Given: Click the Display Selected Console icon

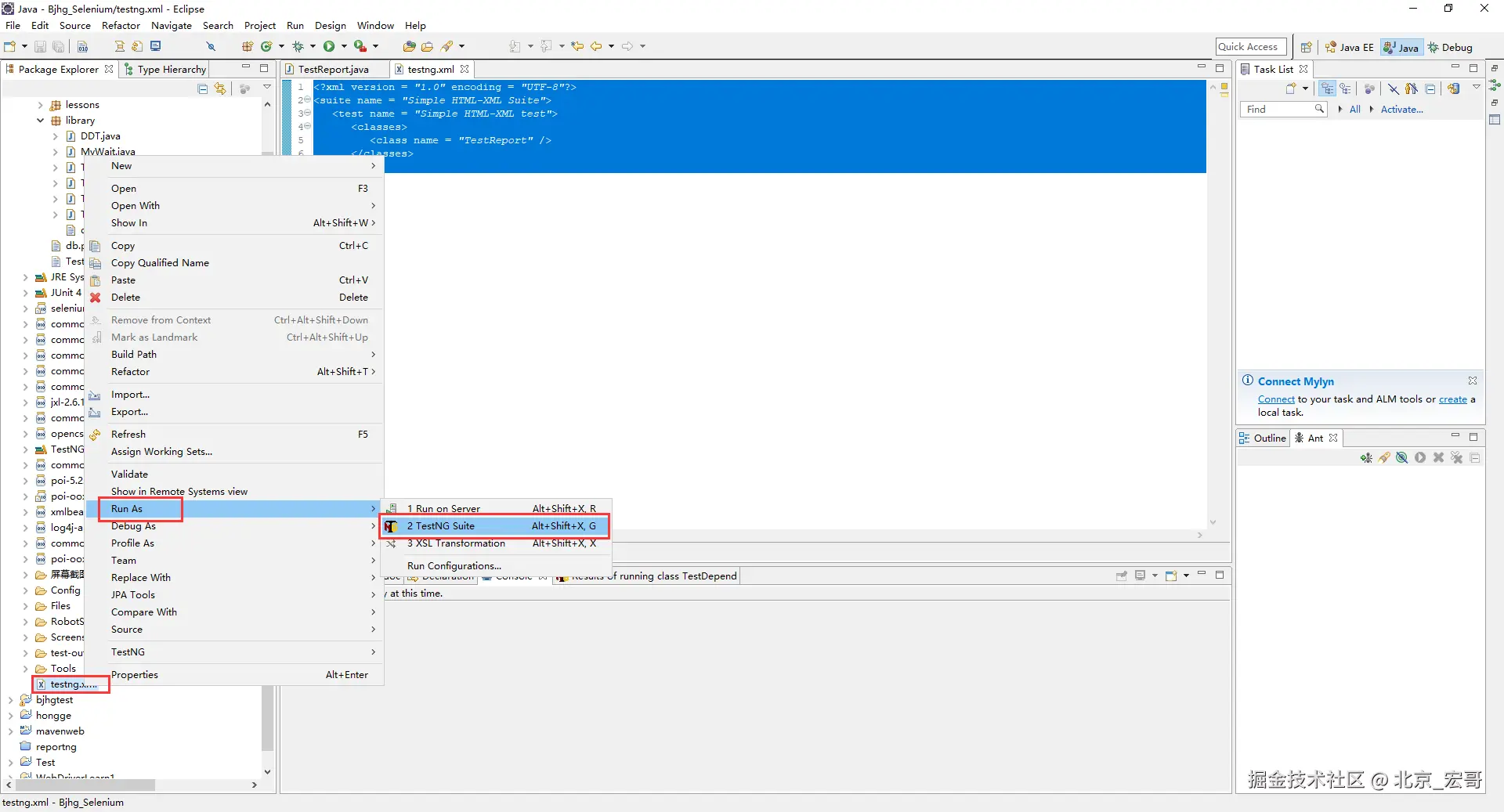Looking at the screenshot, I should pos(1141,576).
